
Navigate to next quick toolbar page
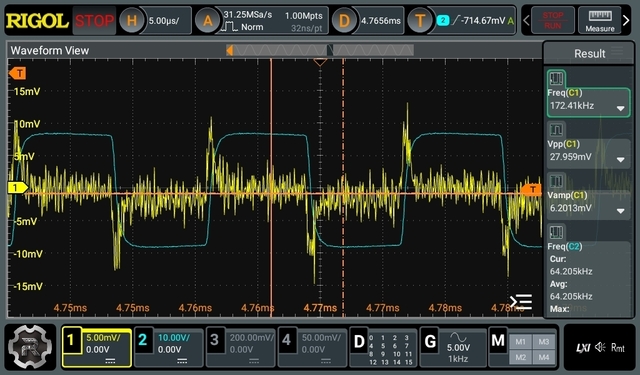click(x=626, y=20)
